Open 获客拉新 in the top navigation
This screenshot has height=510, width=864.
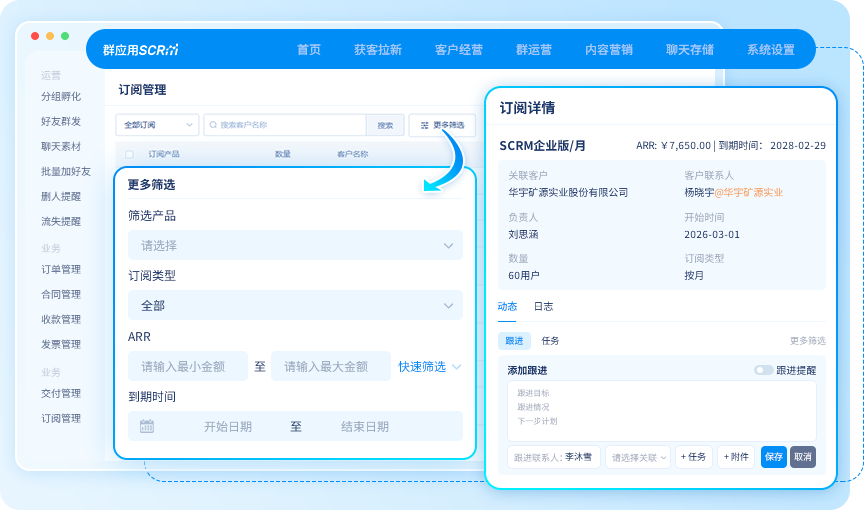[x=377, y=50]
